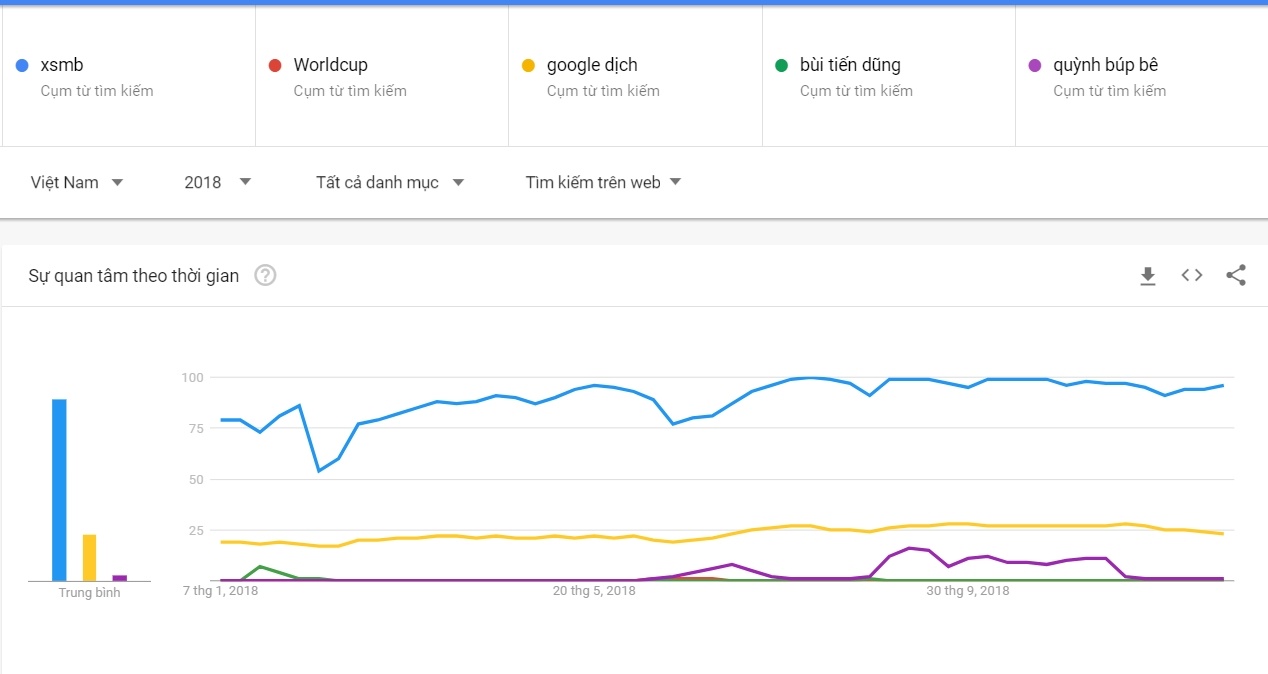Select the yellow dot next to google dịch
Screen dimensions: 1268x674
coord(529,64)
